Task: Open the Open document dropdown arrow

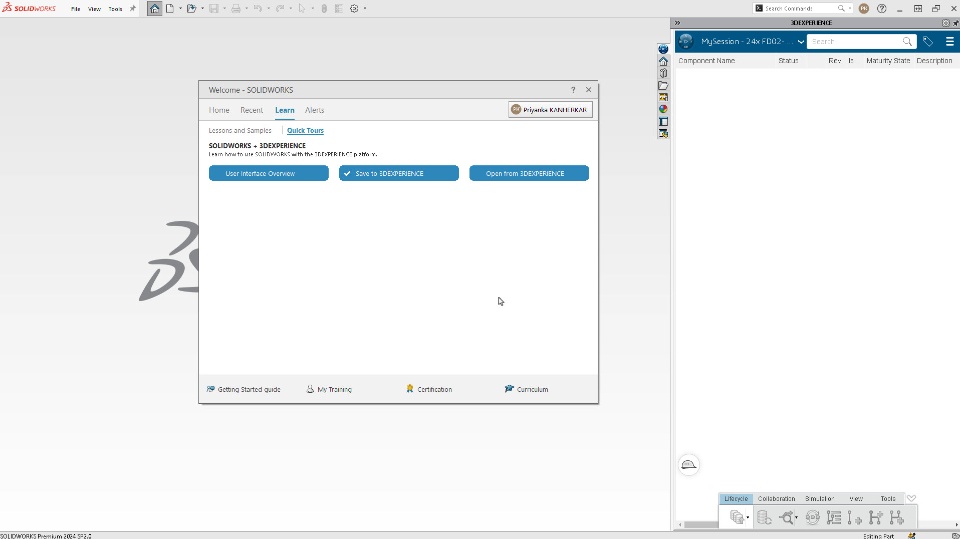Action: [x=202, y=9]
